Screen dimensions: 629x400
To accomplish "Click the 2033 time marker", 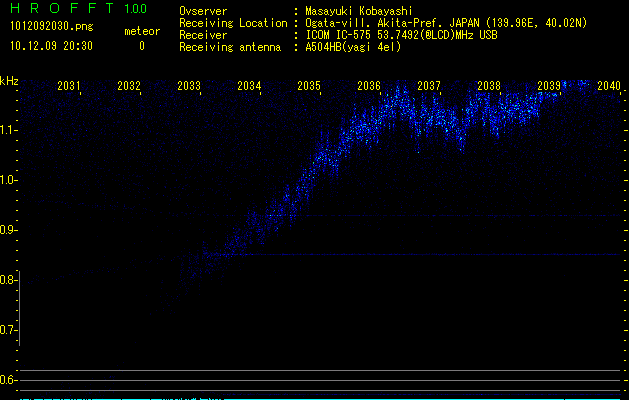I will (x=189, y=85).
